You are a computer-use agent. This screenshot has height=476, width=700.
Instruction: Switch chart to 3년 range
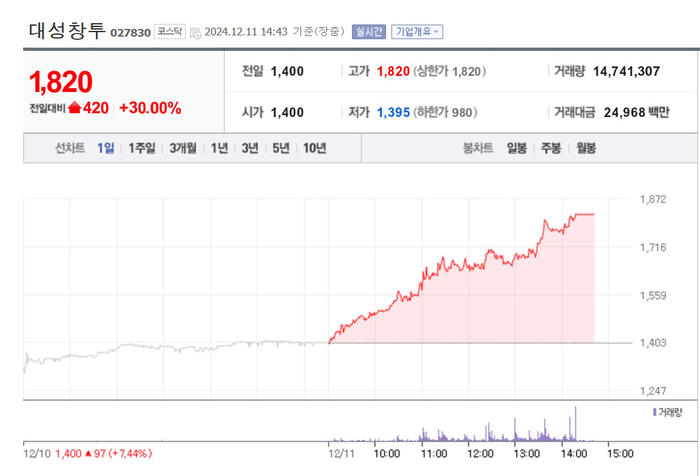(x=250, y=148)
